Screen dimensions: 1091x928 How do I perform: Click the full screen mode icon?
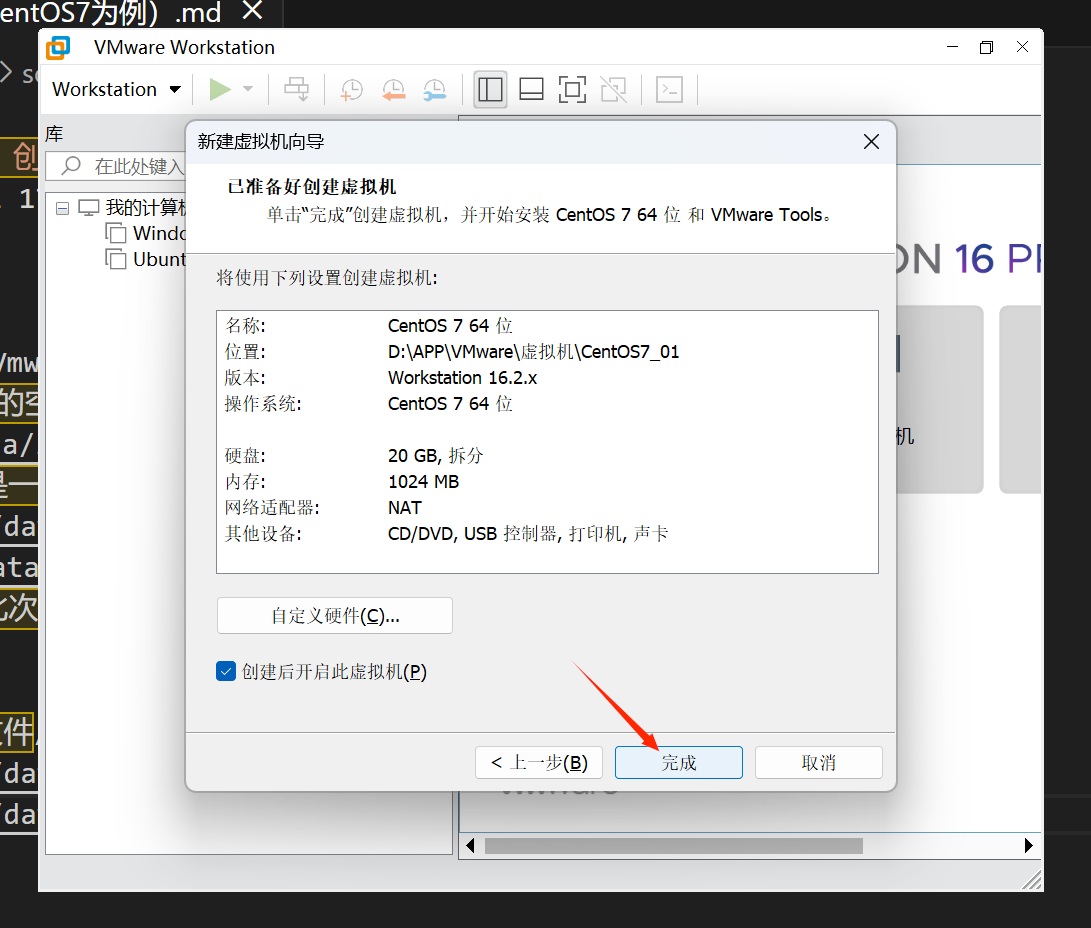pyautogui.click(x=573, y=90)
